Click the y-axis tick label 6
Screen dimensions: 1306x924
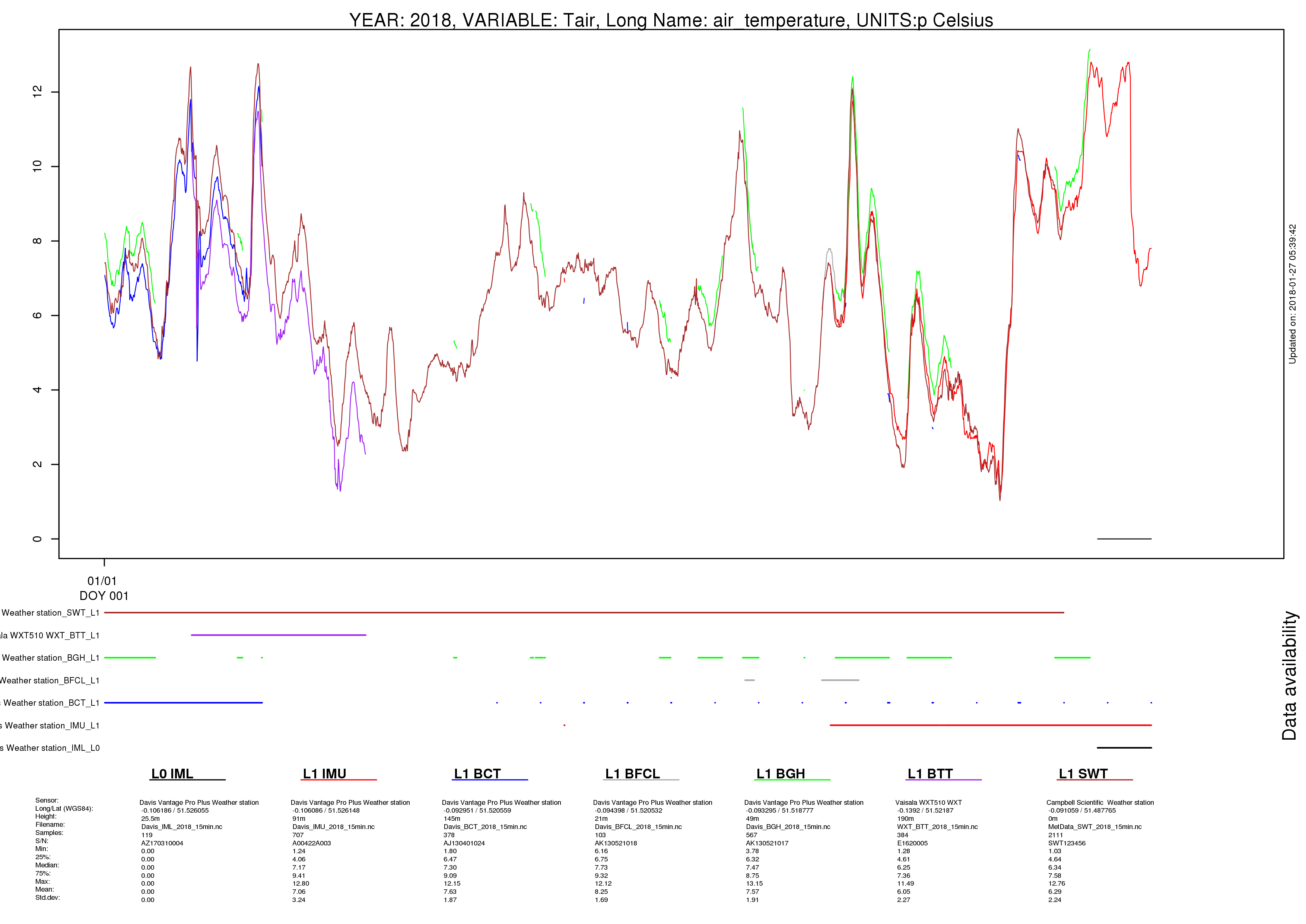tap(38, 315)
